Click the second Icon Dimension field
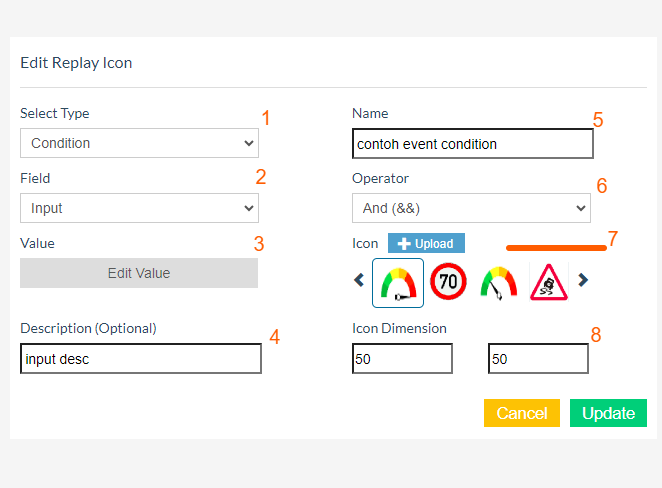This screenshot has height=488, width=662. [x=538, y=359]
